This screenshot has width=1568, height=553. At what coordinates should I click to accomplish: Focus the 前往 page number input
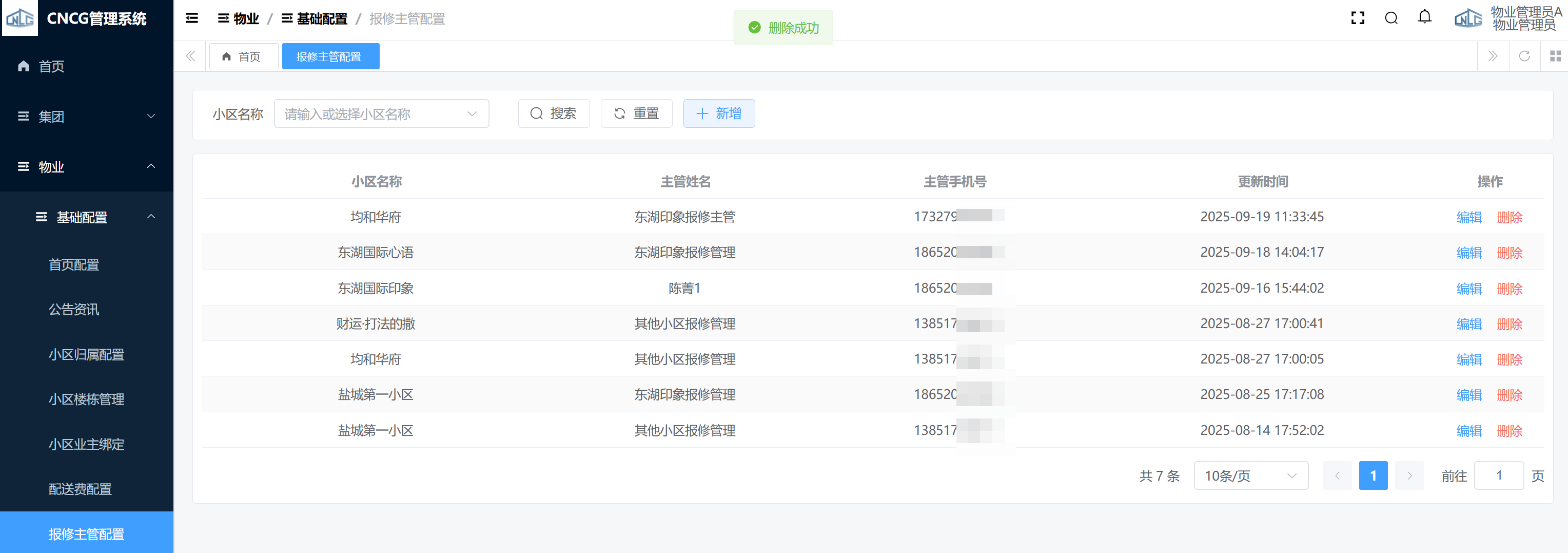tap(1498, 475)
